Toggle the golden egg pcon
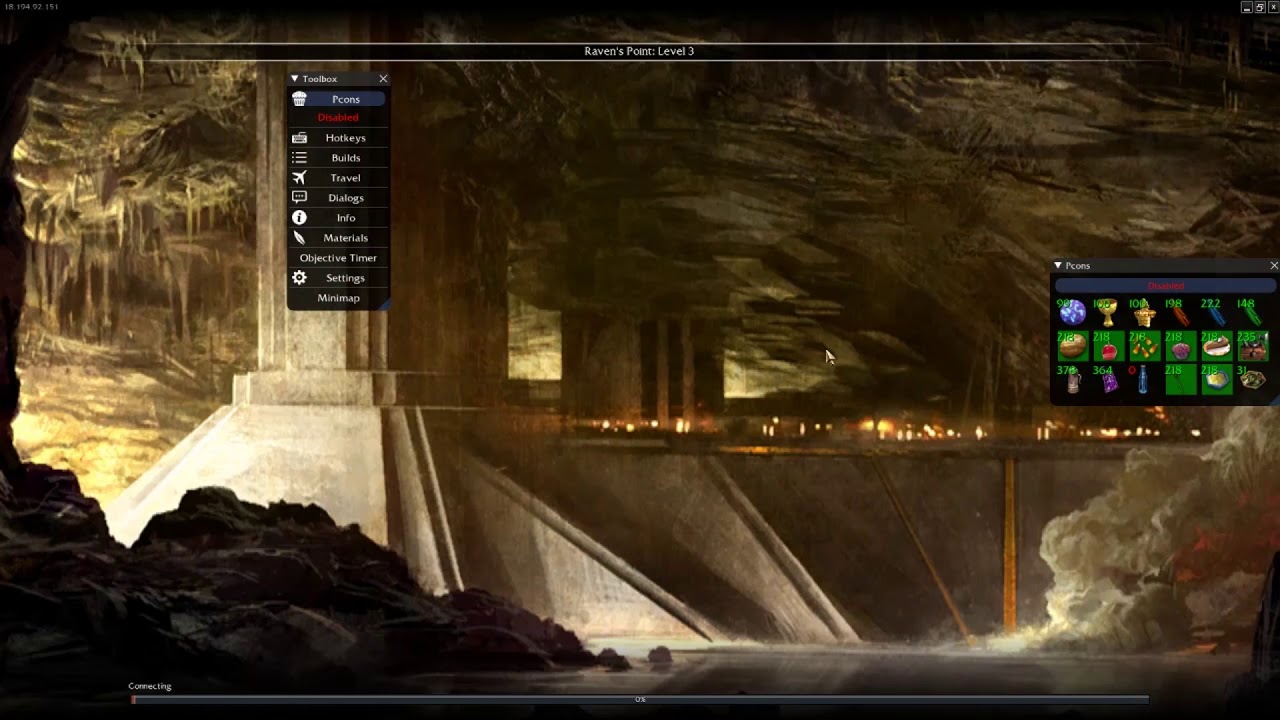Screen dimensions: 1280x720 pyautogui.click(x=1073, y=346)
